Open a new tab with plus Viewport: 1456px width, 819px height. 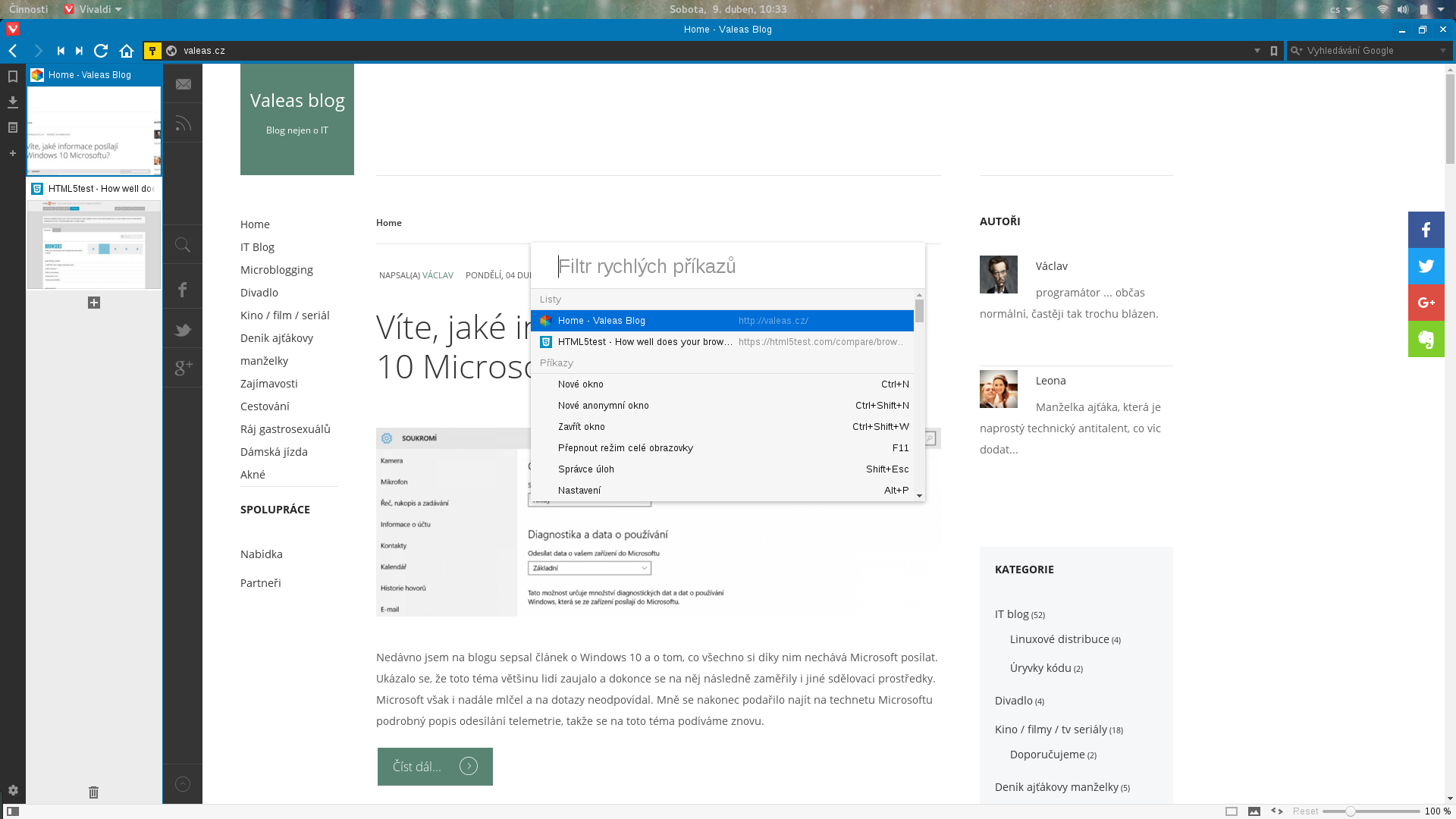[x=94, y=303]
